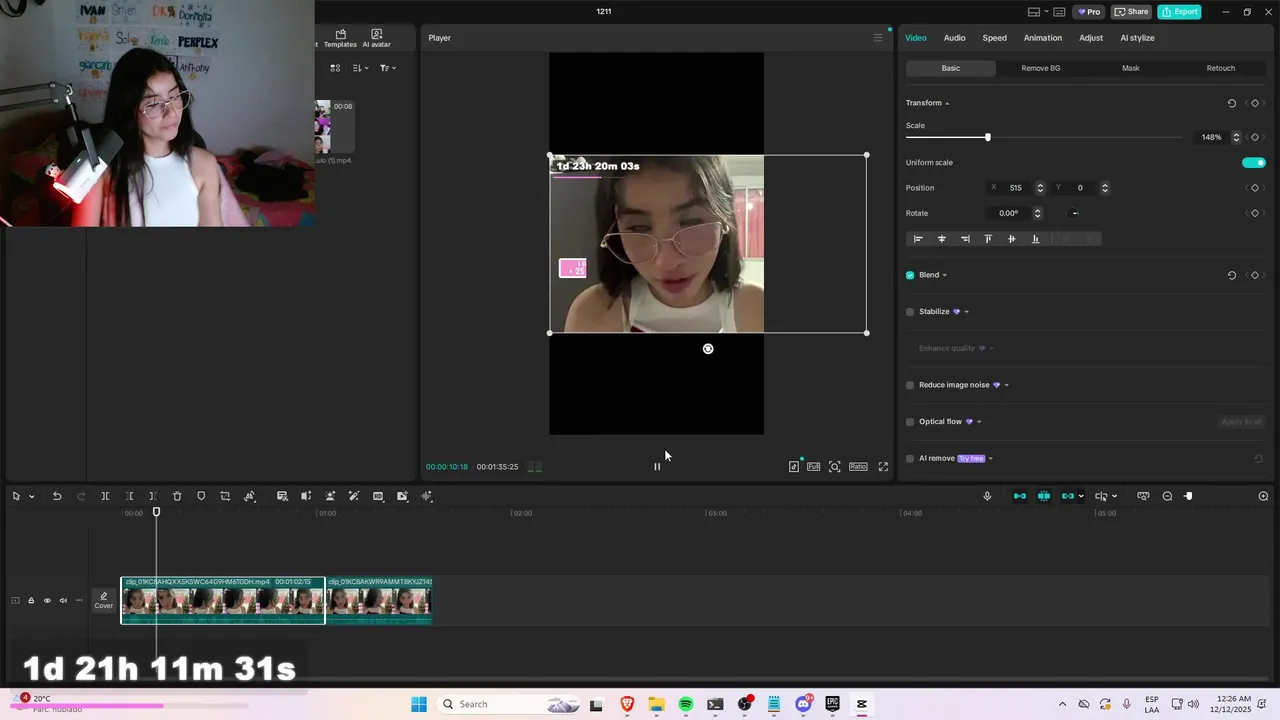Open the Adjust tab
Image resolution: width=1280 pixels, height=720 pixels.
click(x=1091, y=38)
